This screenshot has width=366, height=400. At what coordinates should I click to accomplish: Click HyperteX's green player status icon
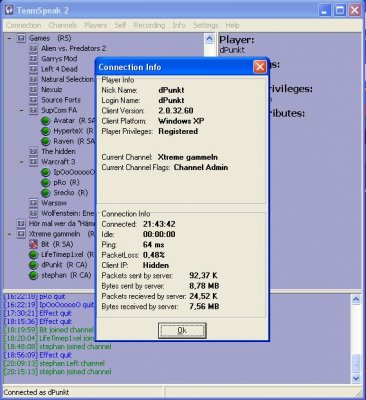click(46, 131)
